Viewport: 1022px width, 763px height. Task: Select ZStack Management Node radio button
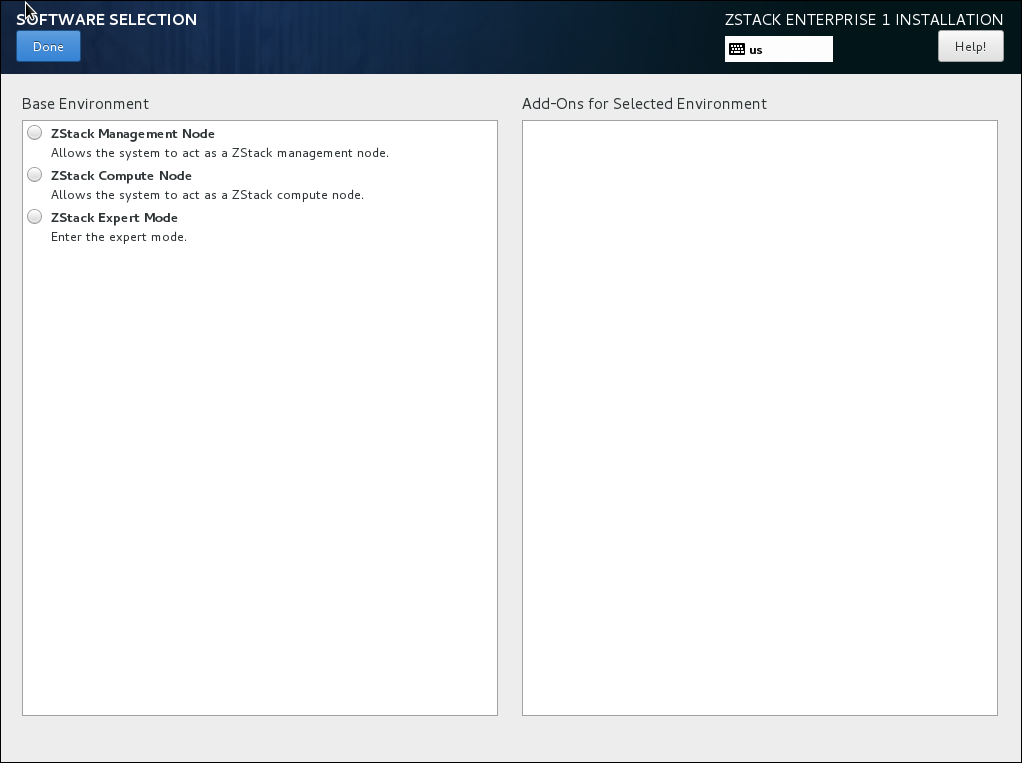pos(35,133)
